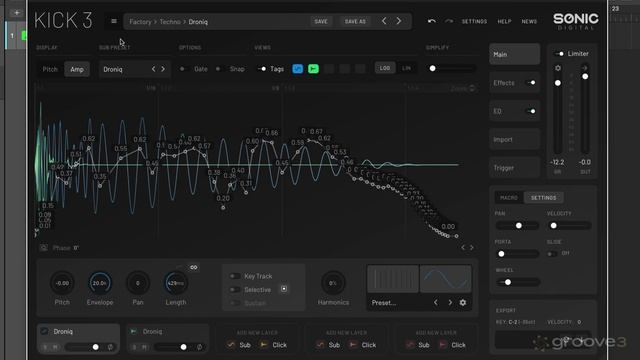Open the limiter settings gear icon
This screenshot has width=640, height=360.
pos(558,68)
